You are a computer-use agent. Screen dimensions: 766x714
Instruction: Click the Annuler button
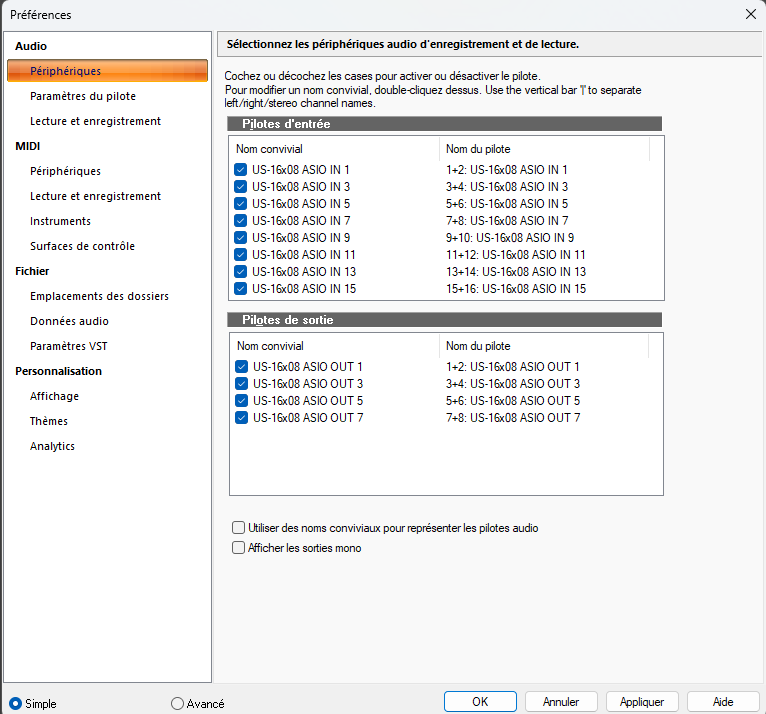pyautogui.click(x=561, y=701)
